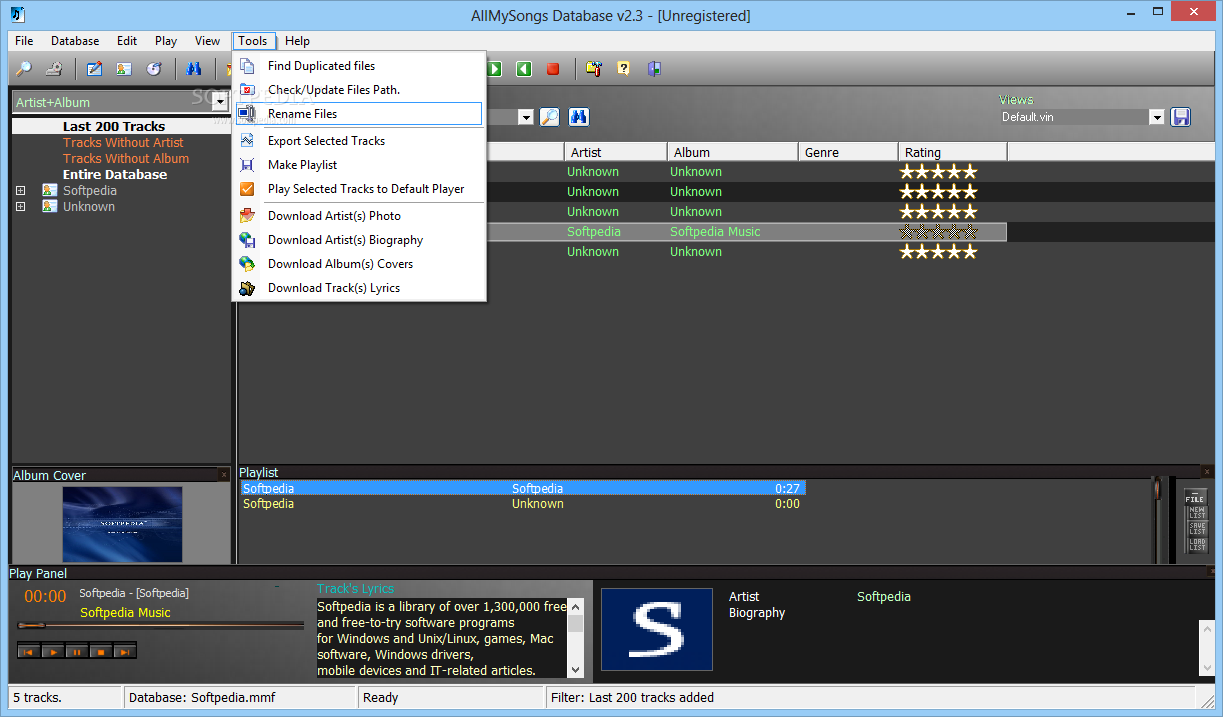The image size is (1223, 717).
Task: Select Last 200 Tracks in tree
Action: coord(114,127)
